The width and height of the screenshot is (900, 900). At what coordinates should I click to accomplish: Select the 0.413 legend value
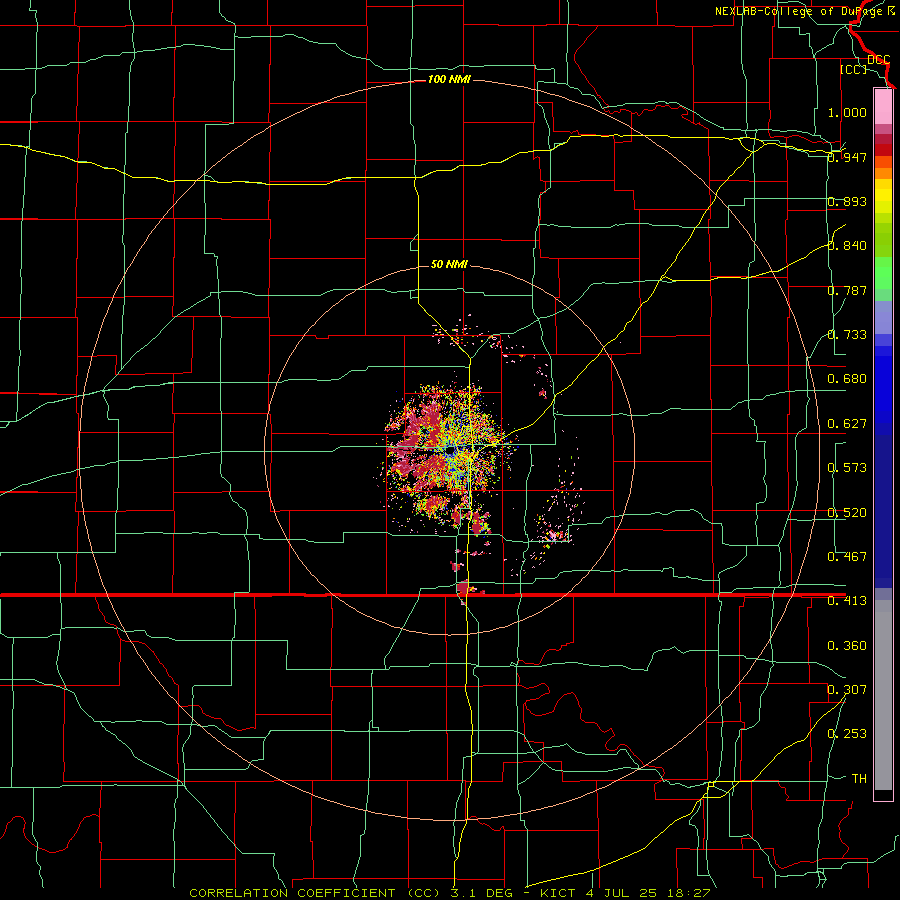pyautogui.click(x=847, y=601)
